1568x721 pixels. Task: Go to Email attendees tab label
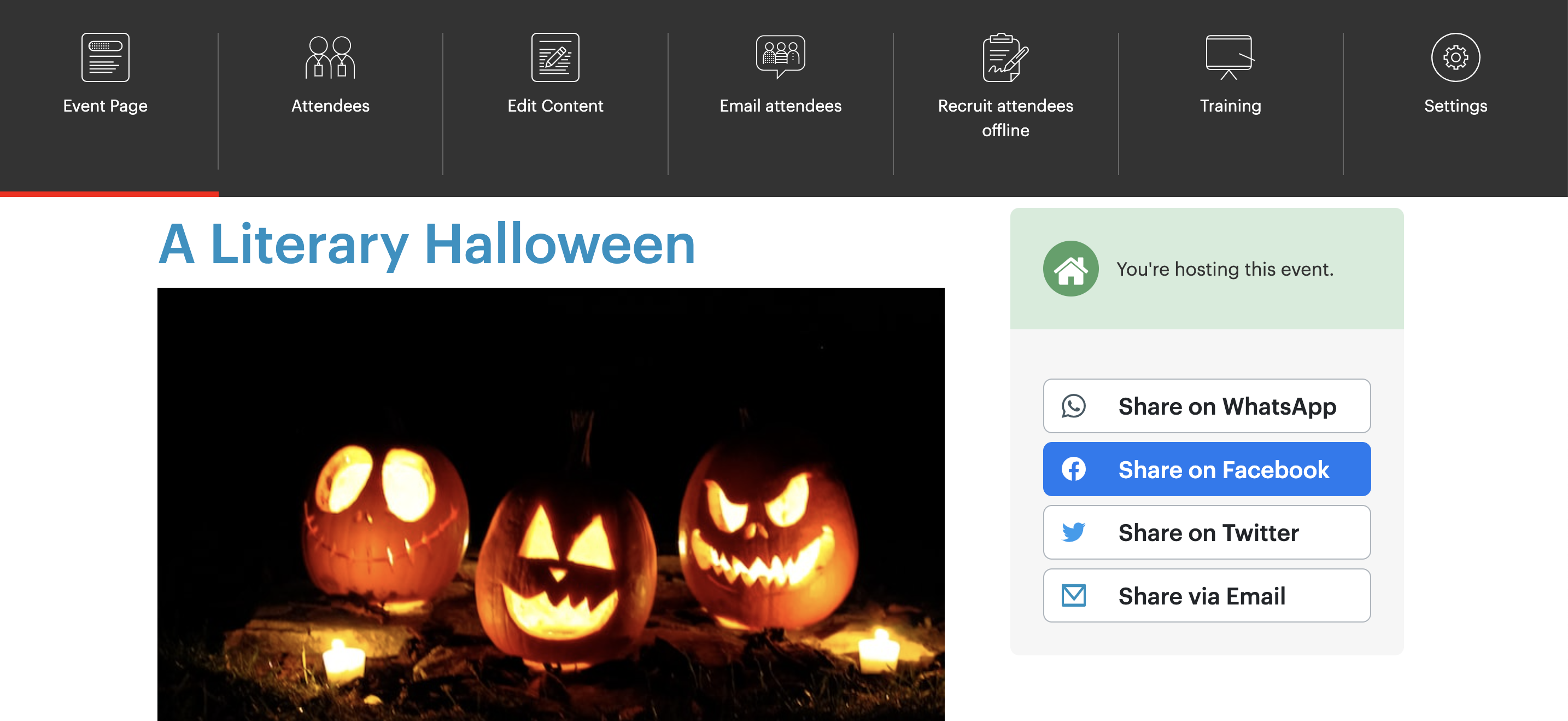(780, 106)
